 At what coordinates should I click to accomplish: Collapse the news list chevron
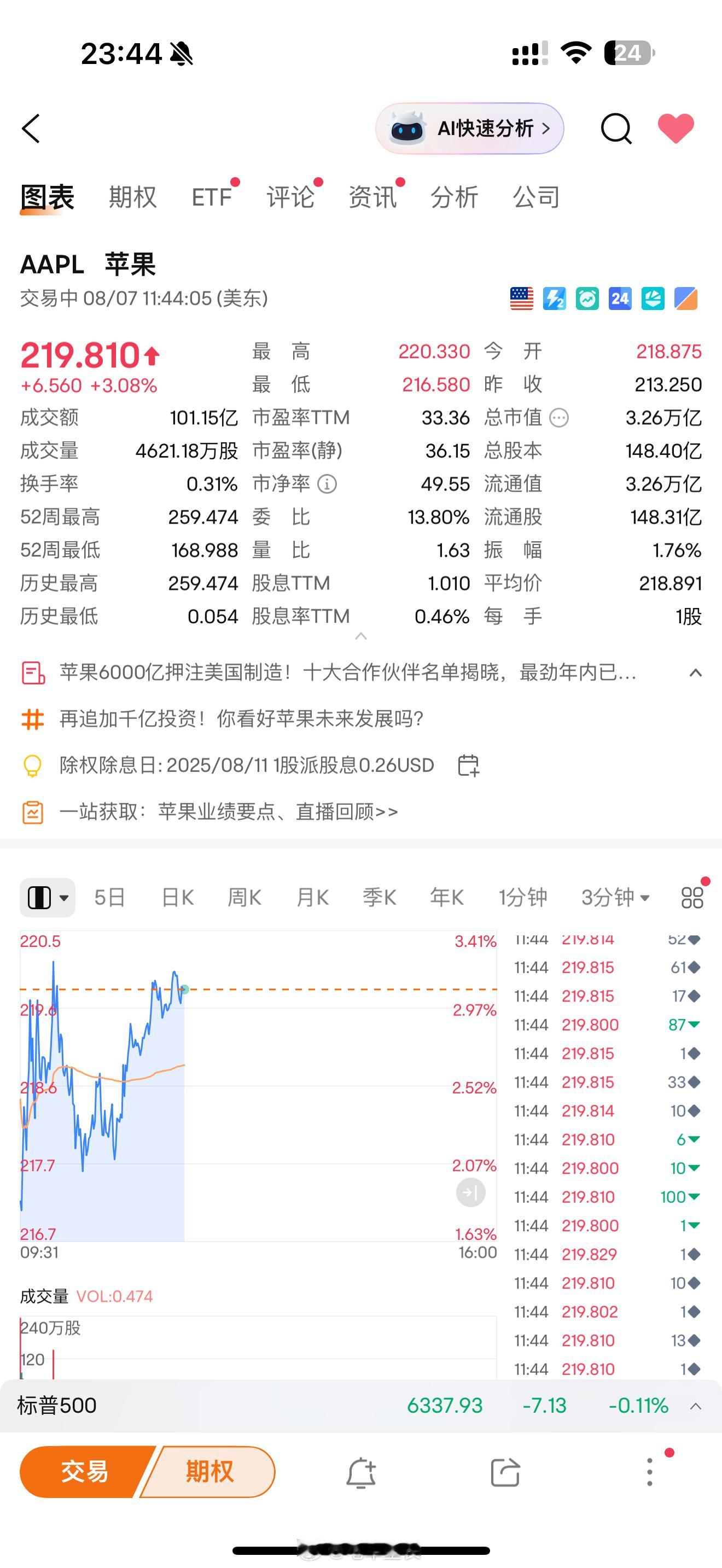695,672
